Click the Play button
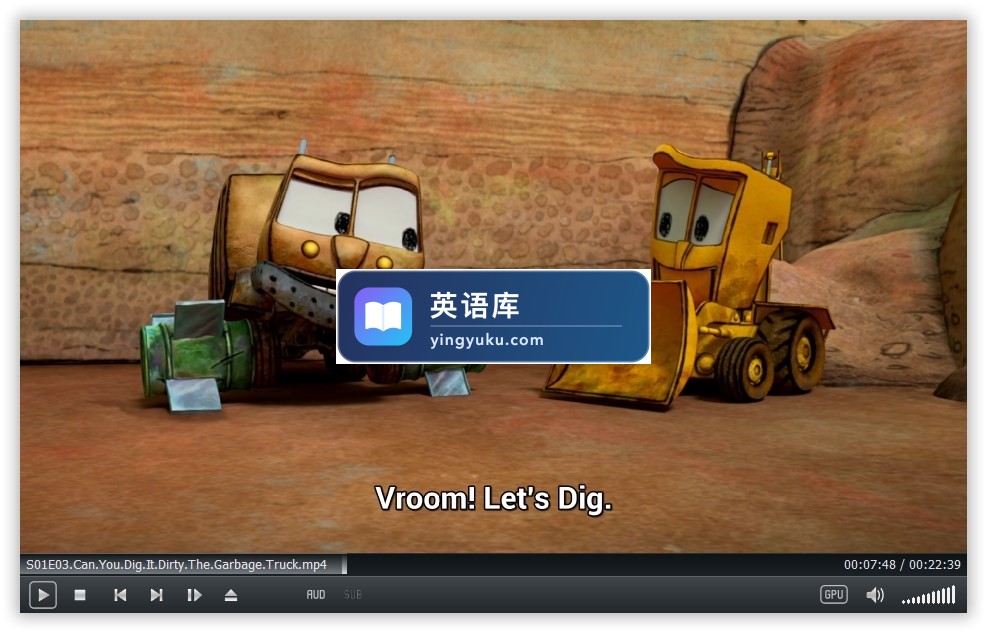987x633 pixels. (43, 595)
